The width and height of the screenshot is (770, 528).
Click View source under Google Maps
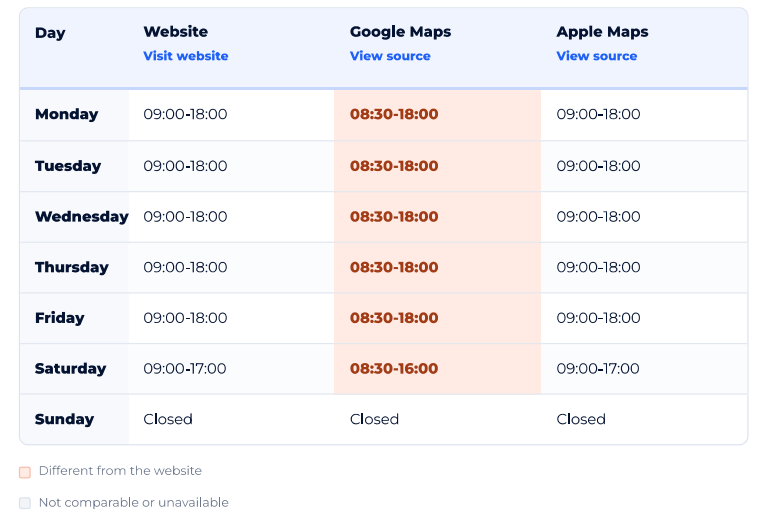(390, 56)
